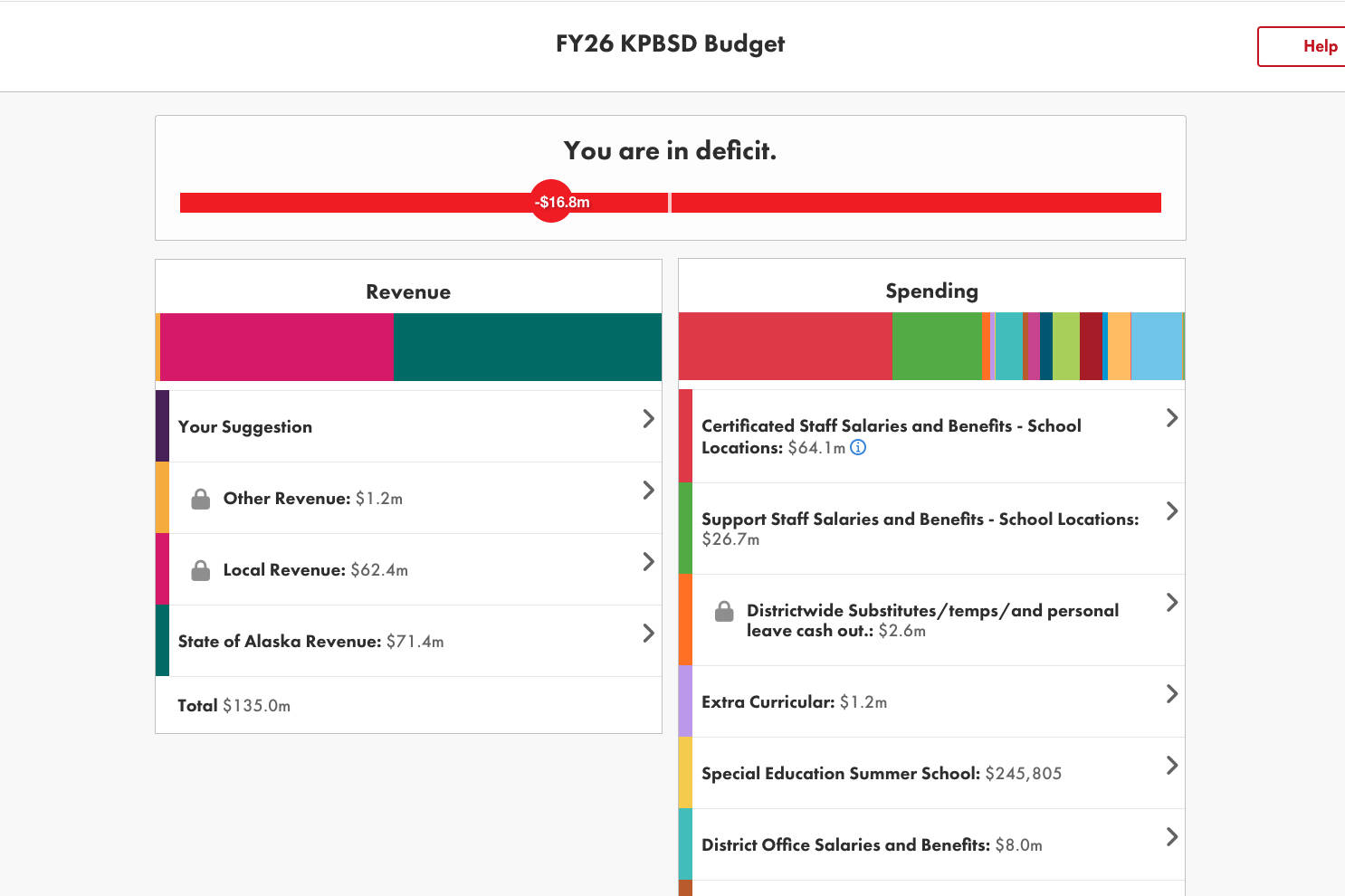Open Local Revenue details via chevron
This screenshot has width=1345, height=896.
[648, 561]
